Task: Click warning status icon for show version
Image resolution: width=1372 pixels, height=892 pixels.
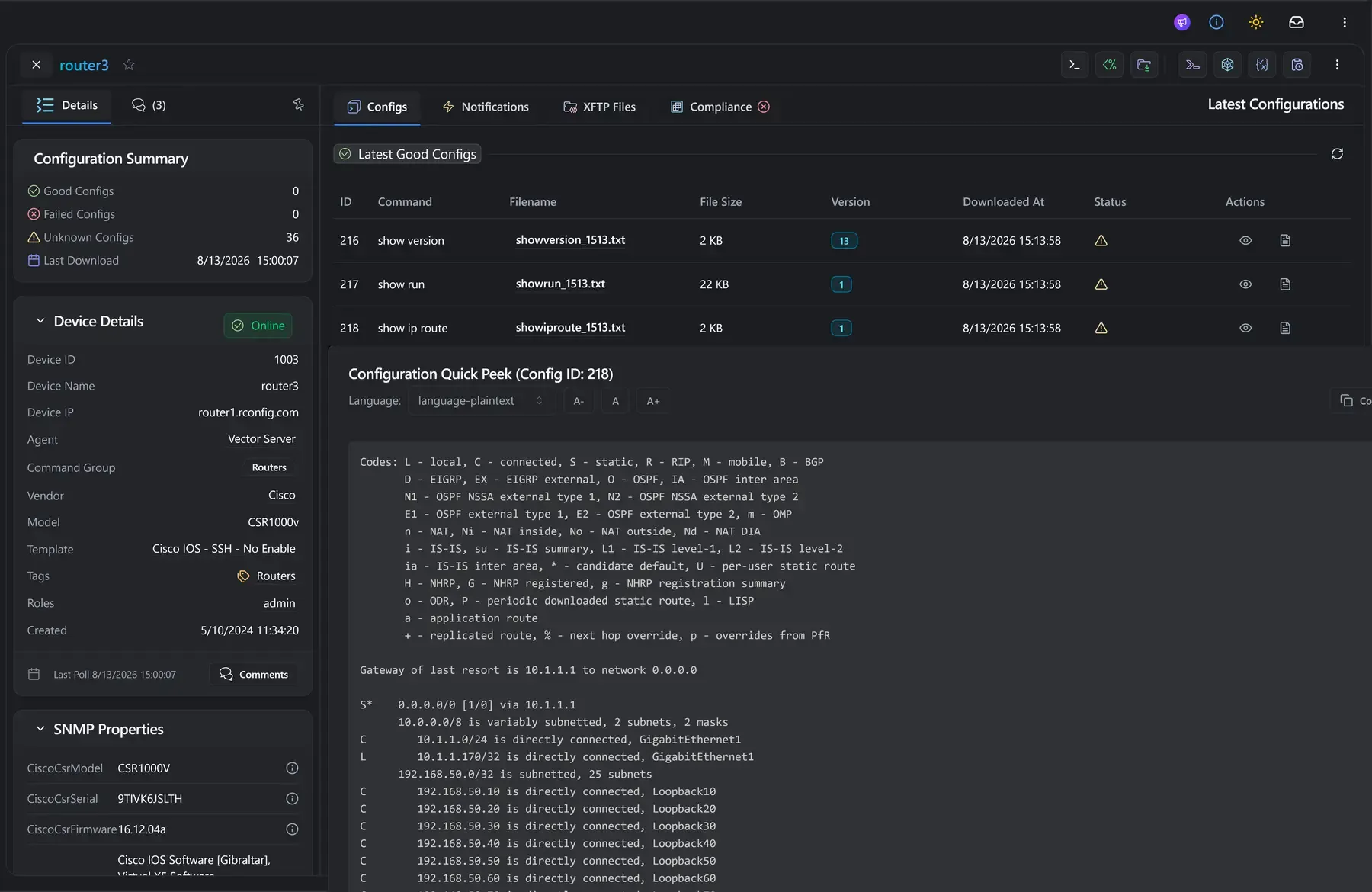Action: (x=1101, y=241)
